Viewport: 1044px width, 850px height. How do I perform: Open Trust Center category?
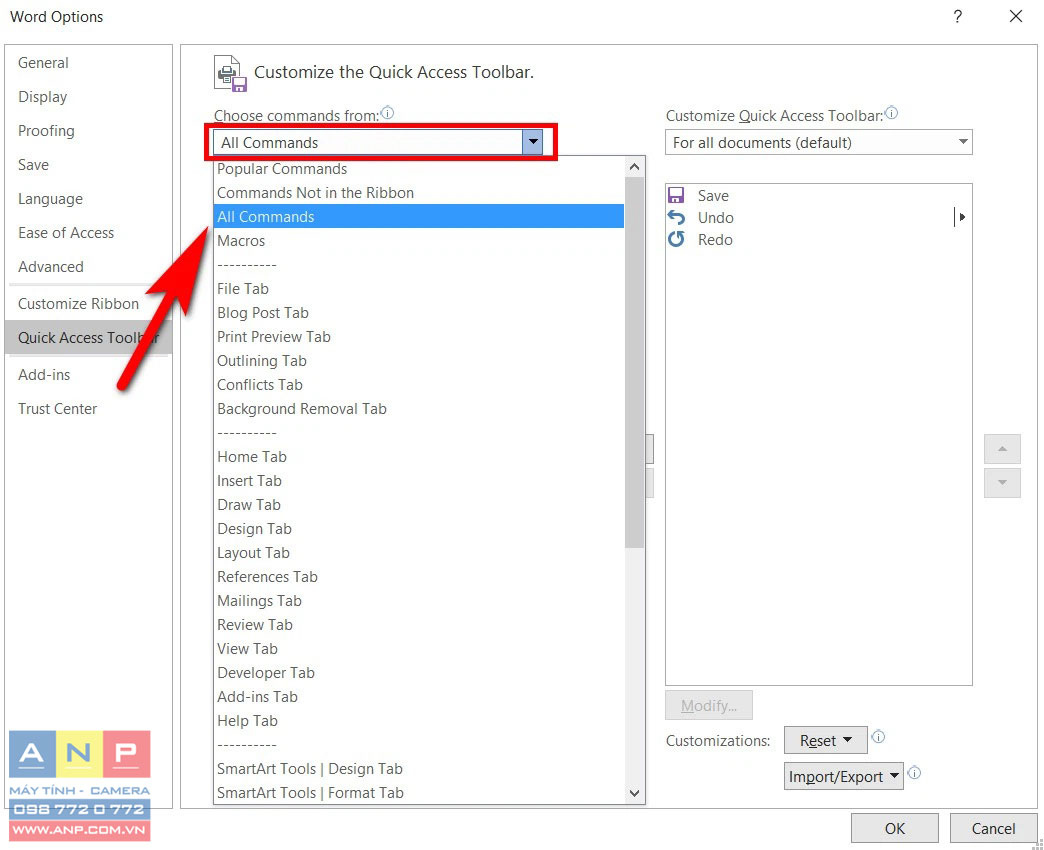(88, 409)
